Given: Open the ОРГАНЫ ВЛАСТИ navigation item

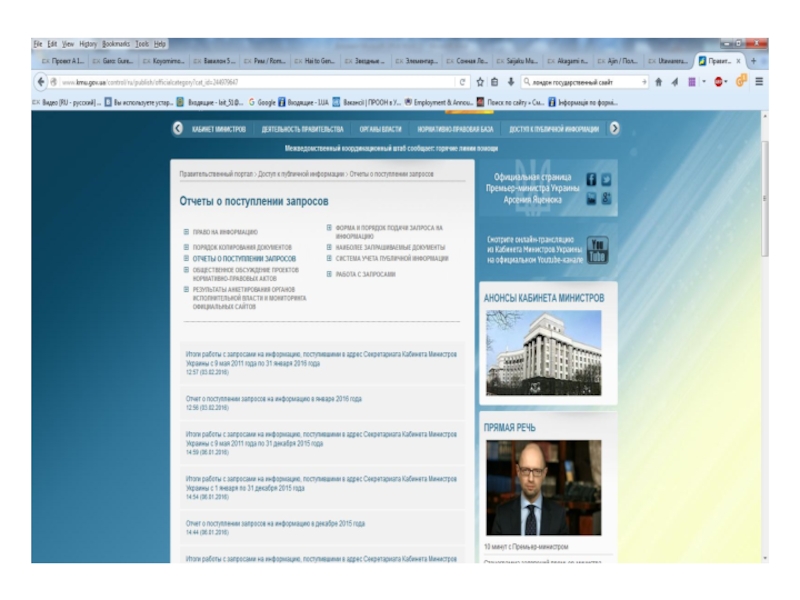Looking at the screenshot, I should click(x=380, y=129).
